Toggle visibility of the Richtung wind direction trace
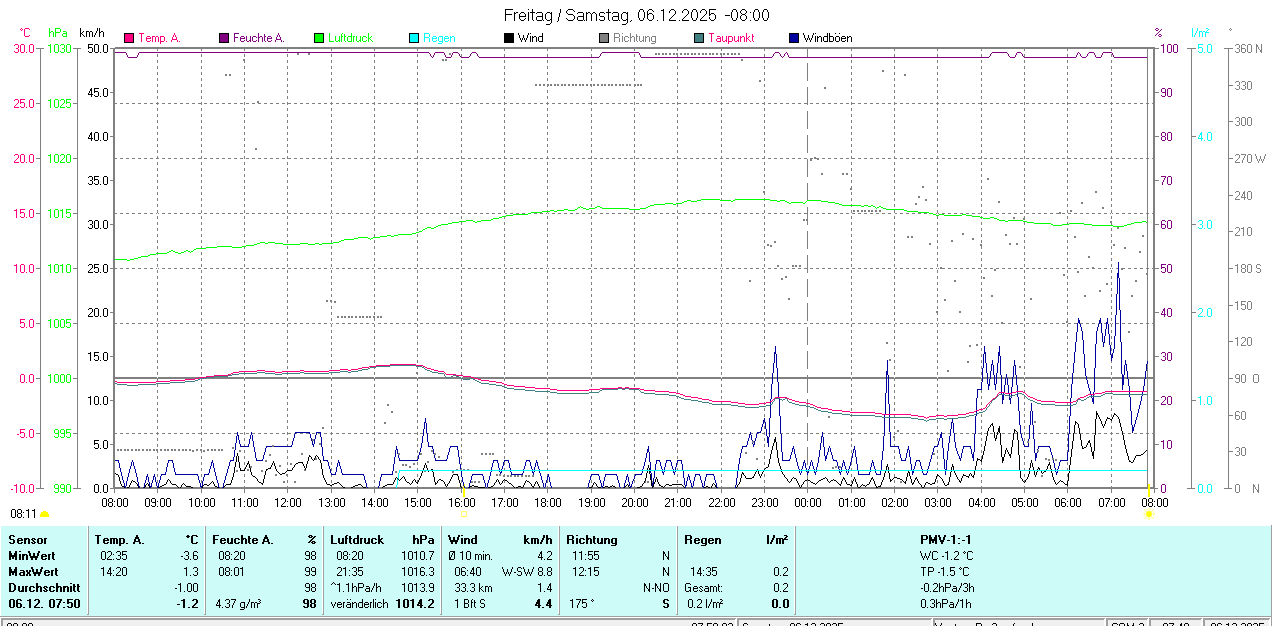 click(x=630, y=37)
